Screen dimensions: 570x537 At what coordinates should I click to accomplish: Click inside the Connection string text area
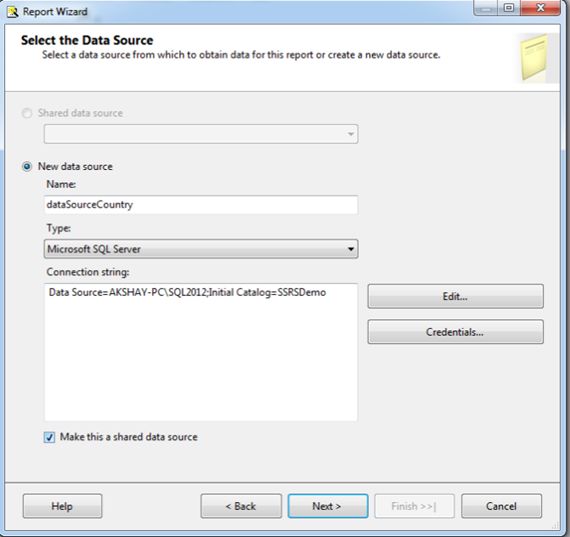(x=201, y=352)
